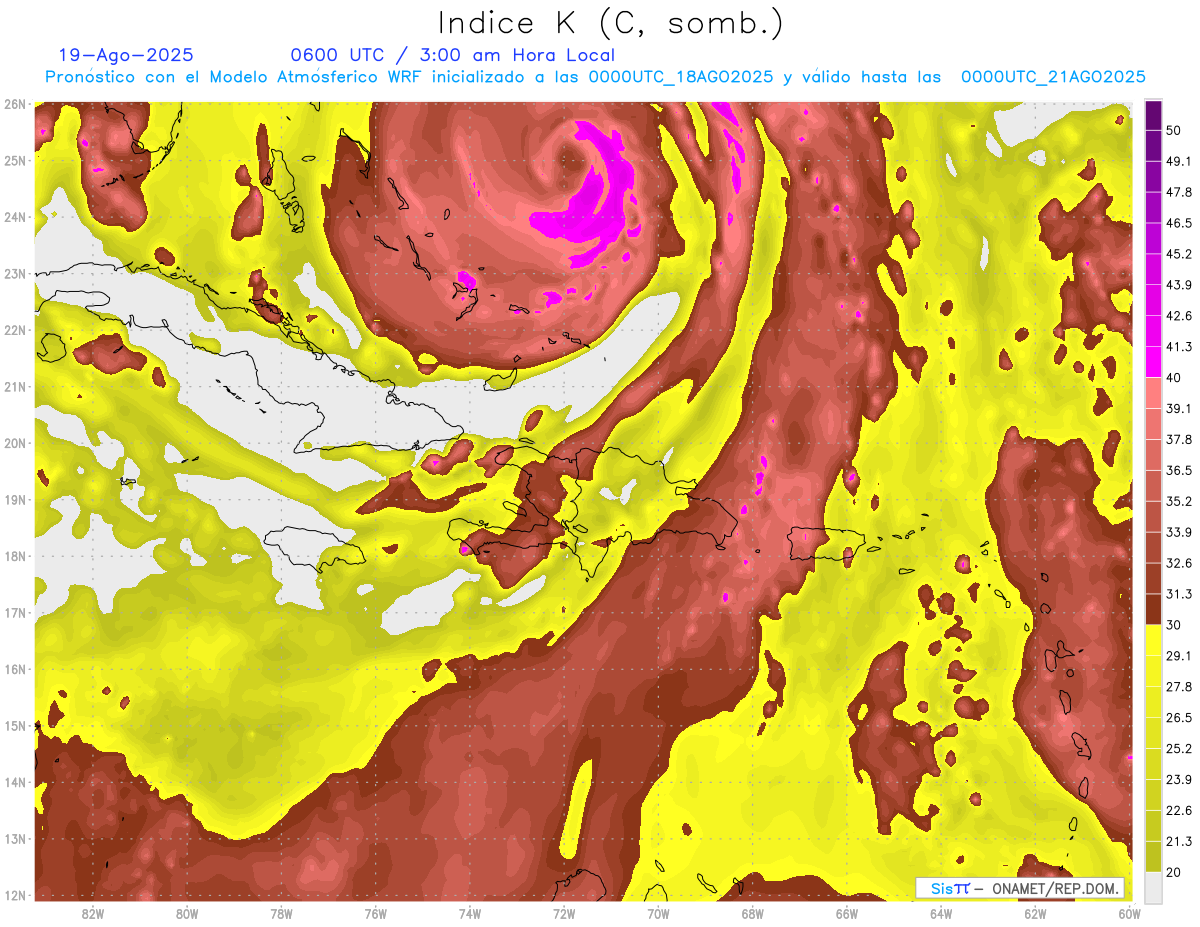Click the color scale value 50
Viewport: 1200px width, 927px height.
[1175, 130]
